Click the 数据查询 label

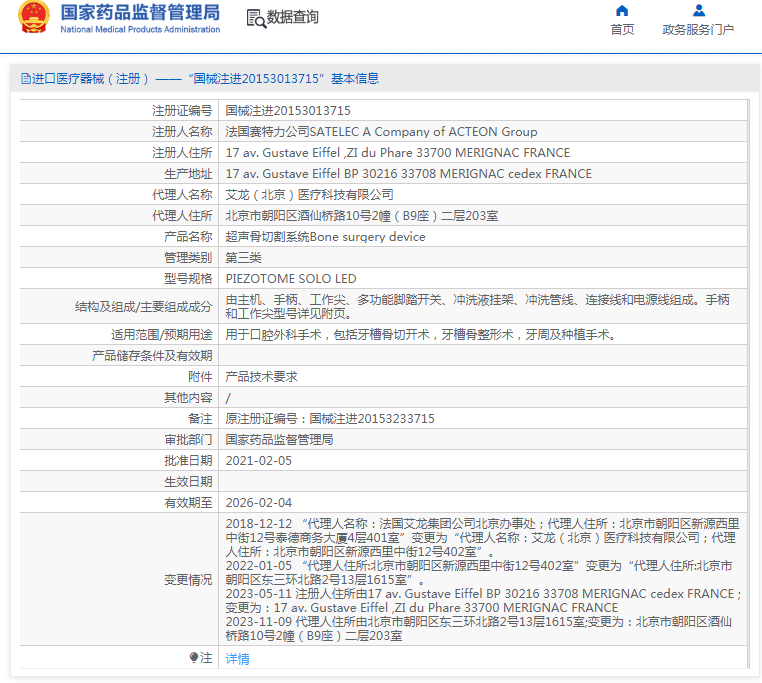pos(293,17)
